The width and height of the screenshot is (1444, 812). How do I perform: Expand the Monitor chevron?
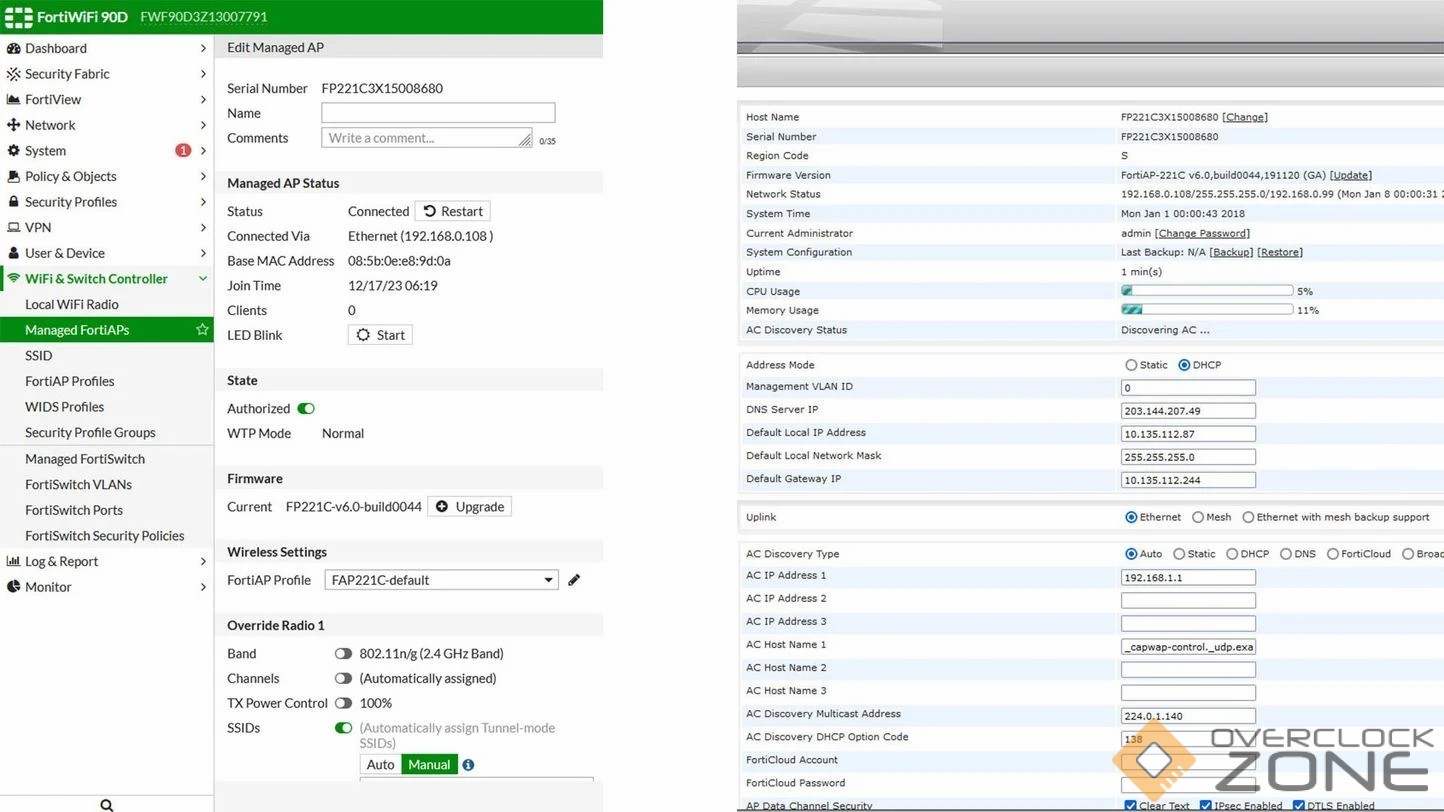pyautogui.click(x=203, y=587)
